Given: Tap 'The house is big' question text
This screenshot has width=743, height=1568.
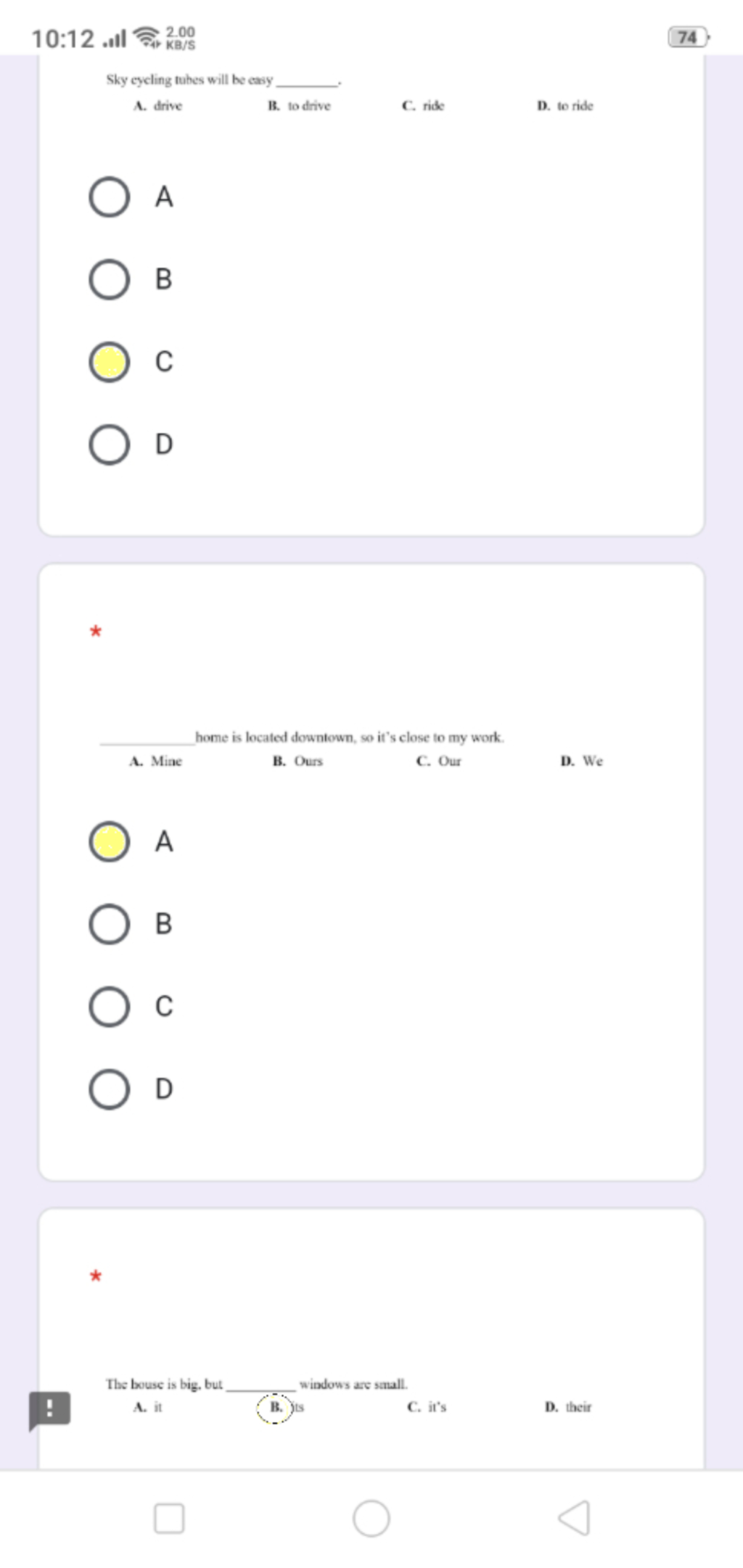Looking at the screenshot, I should point(257,1384).
